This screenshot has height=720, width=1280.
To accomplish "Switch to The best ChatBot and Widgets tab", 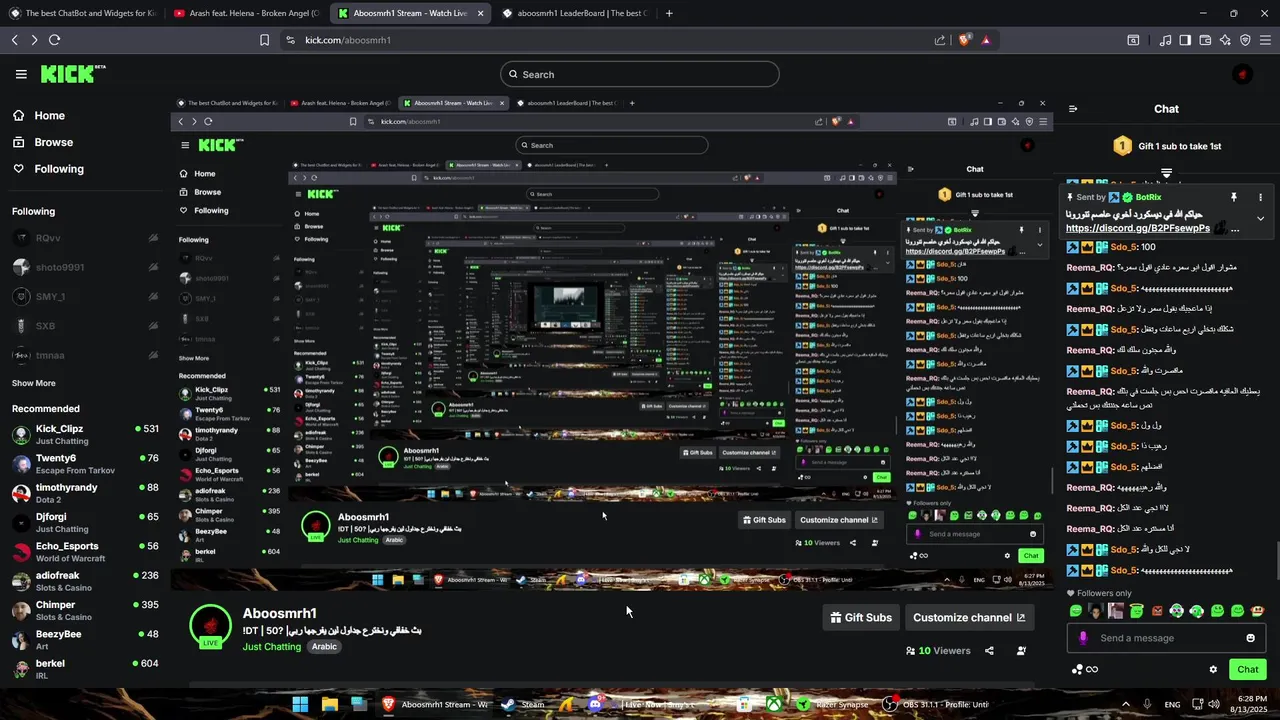I will click(82, 13).
